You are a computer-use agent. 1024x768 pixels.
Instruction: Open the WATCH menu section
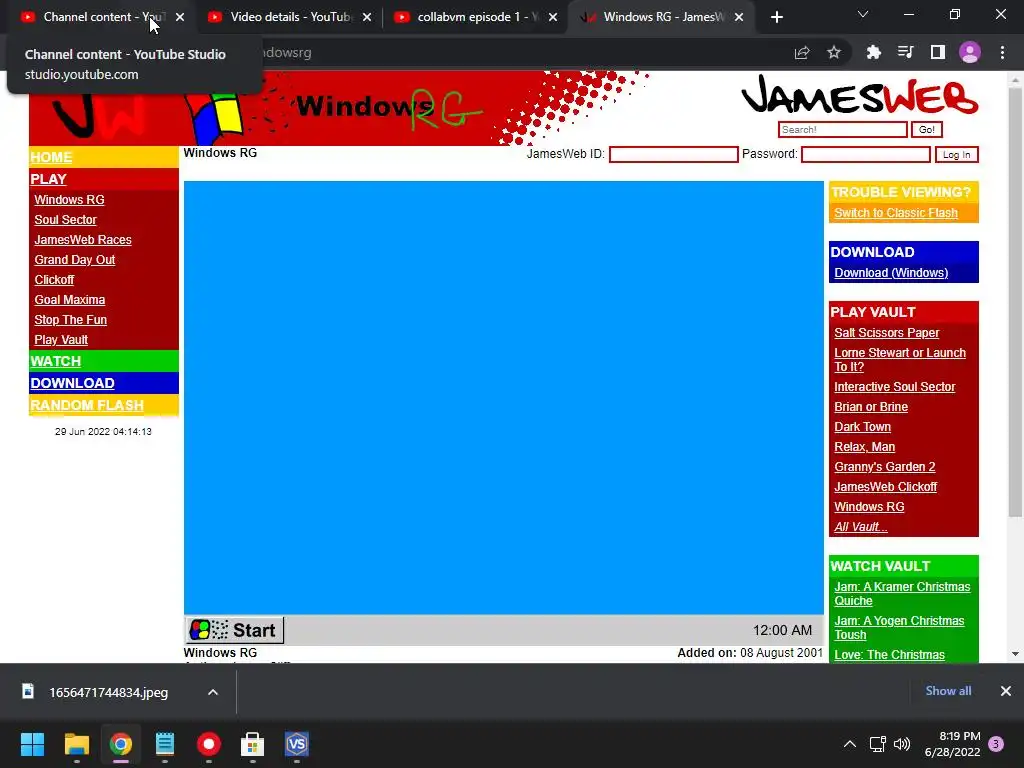point(56,361)
